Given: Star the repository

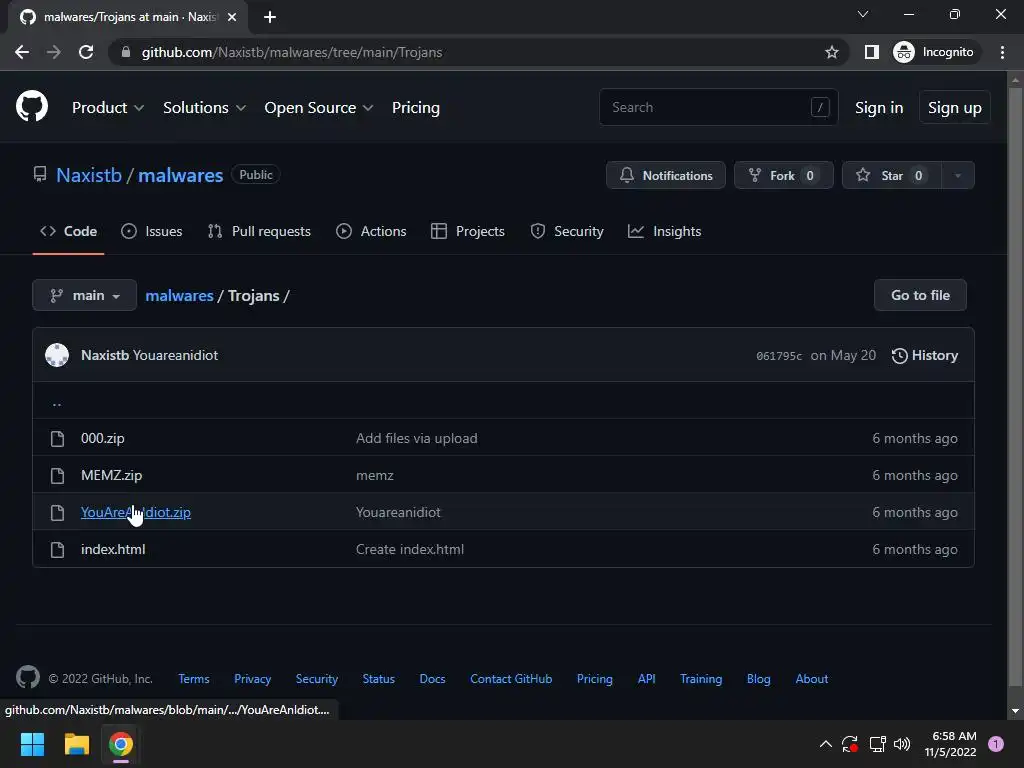Looking at the screenshot, I should tap(892, 175).
